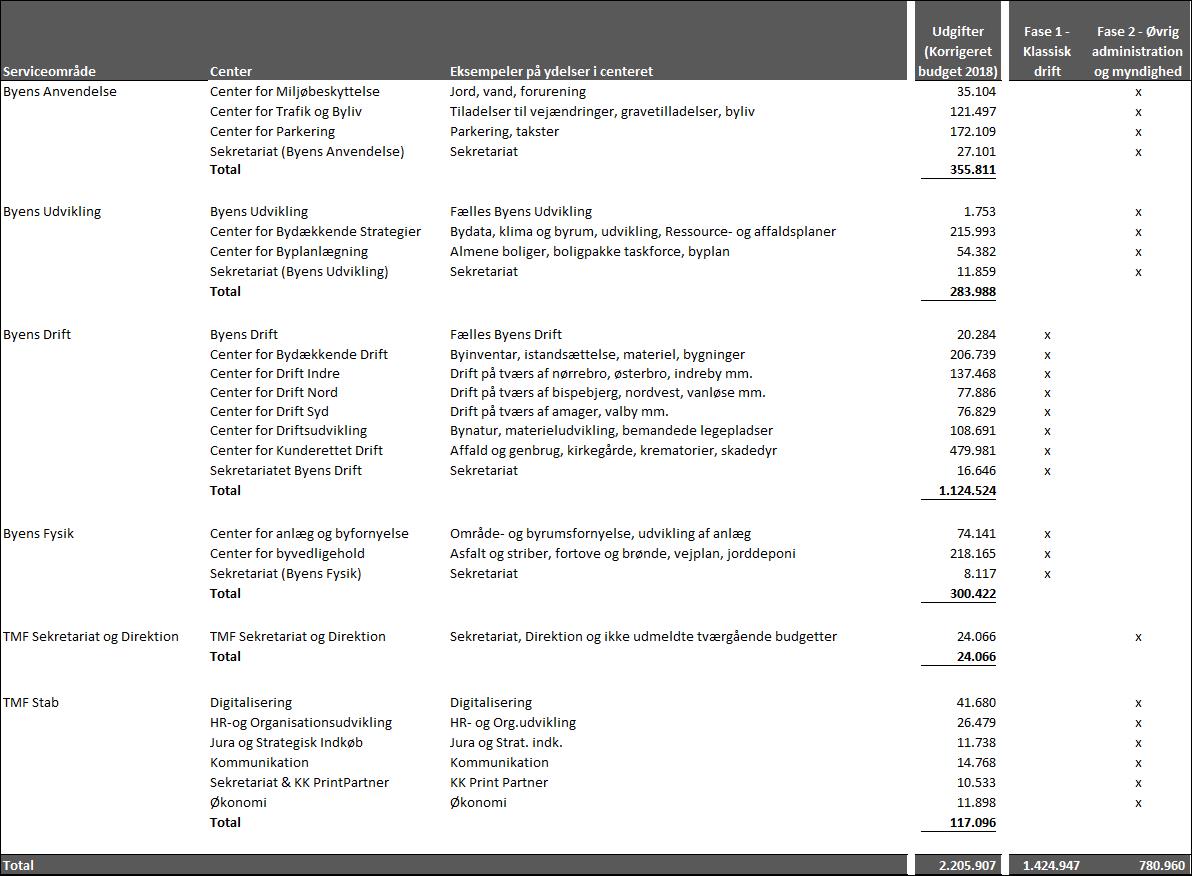
Task: Select 'Fase 2 - Øvrig administration og myndighed' header
Action: tap(1137, 51)
